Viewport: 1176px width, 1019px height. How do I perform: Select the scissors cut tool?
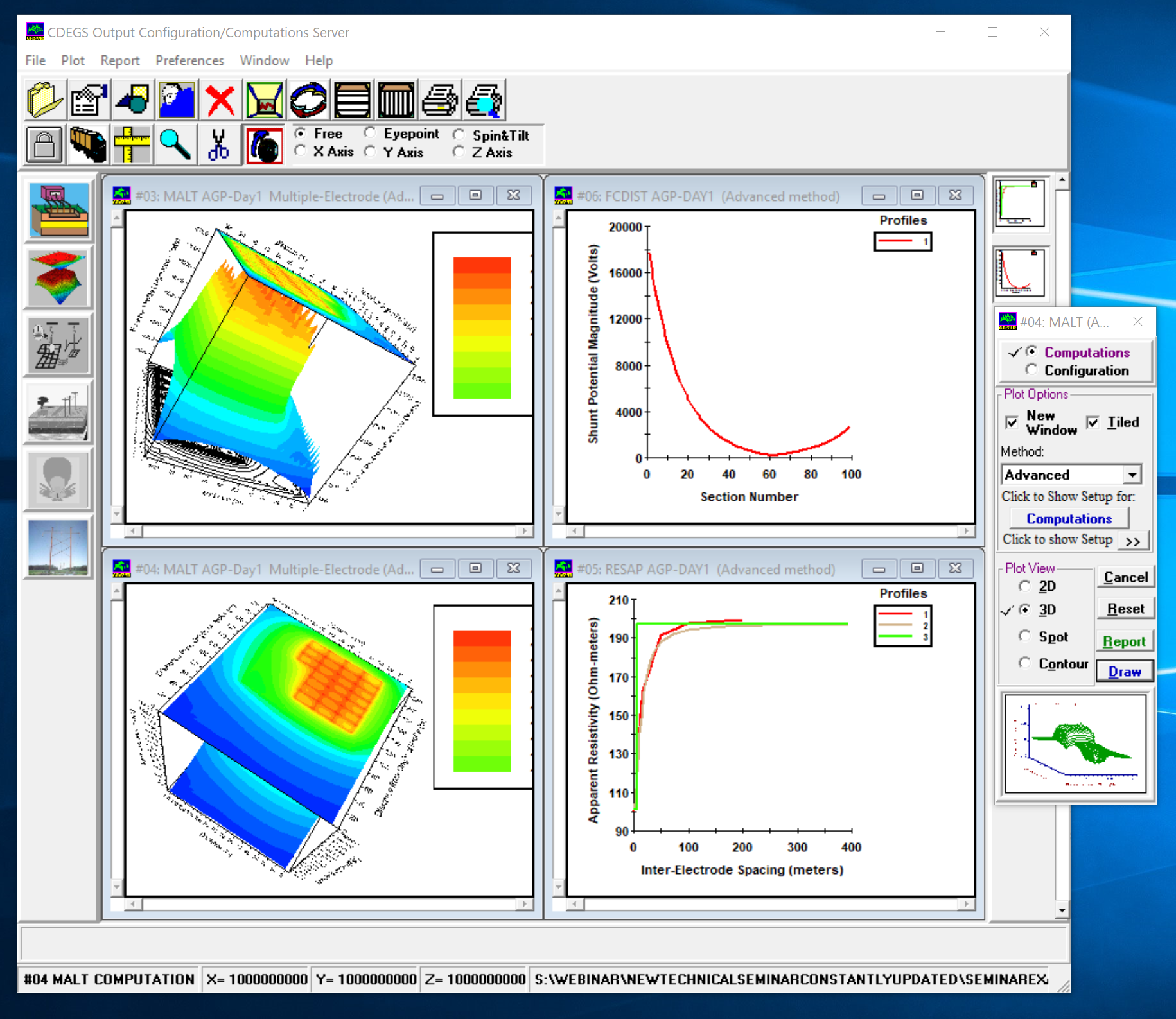[218, 144]
